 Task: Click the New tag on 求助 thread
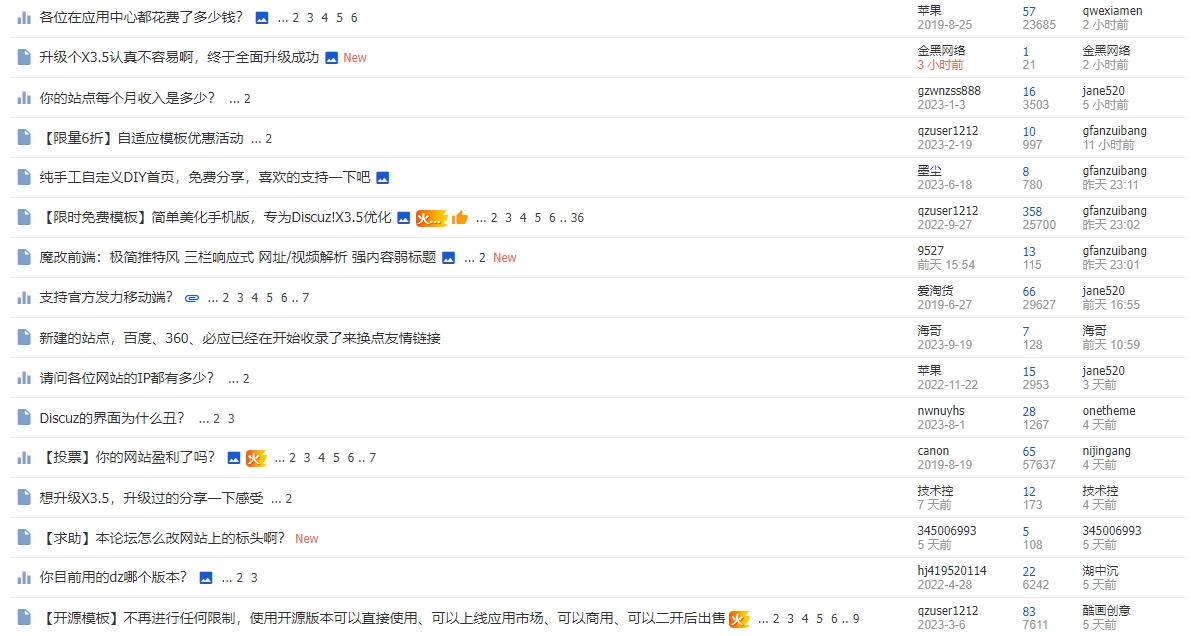tap(306, 538)
